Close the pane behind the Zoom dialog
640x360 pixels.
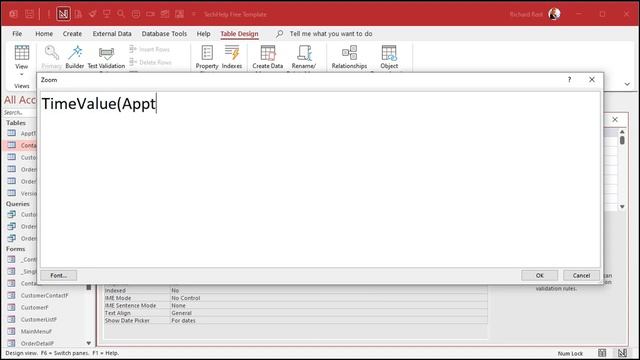click(x=615, y=120)
